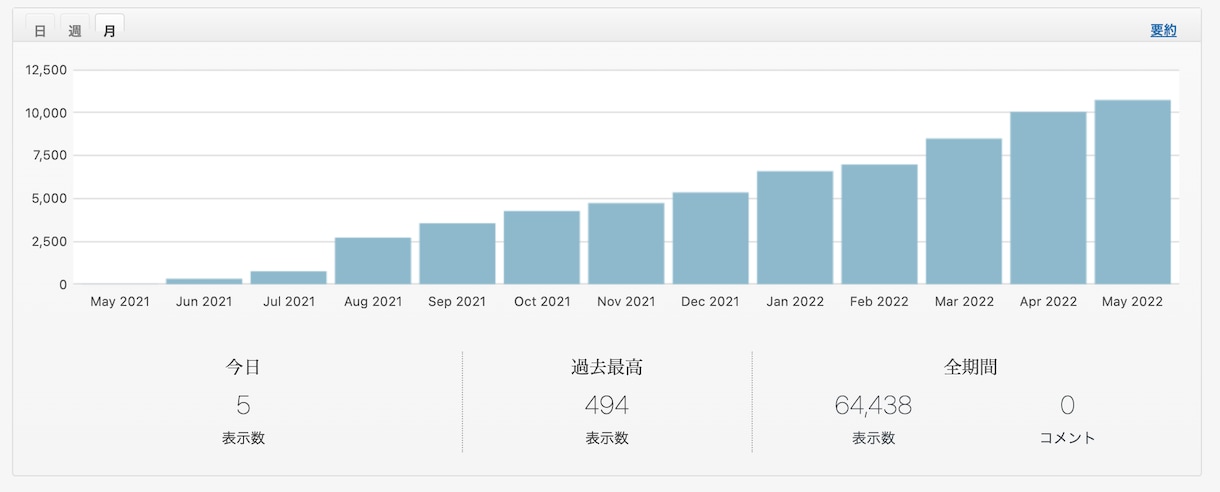Click the Jun 2021 axis label
The image size is (1220, 492).
click(x=204, y=301)
